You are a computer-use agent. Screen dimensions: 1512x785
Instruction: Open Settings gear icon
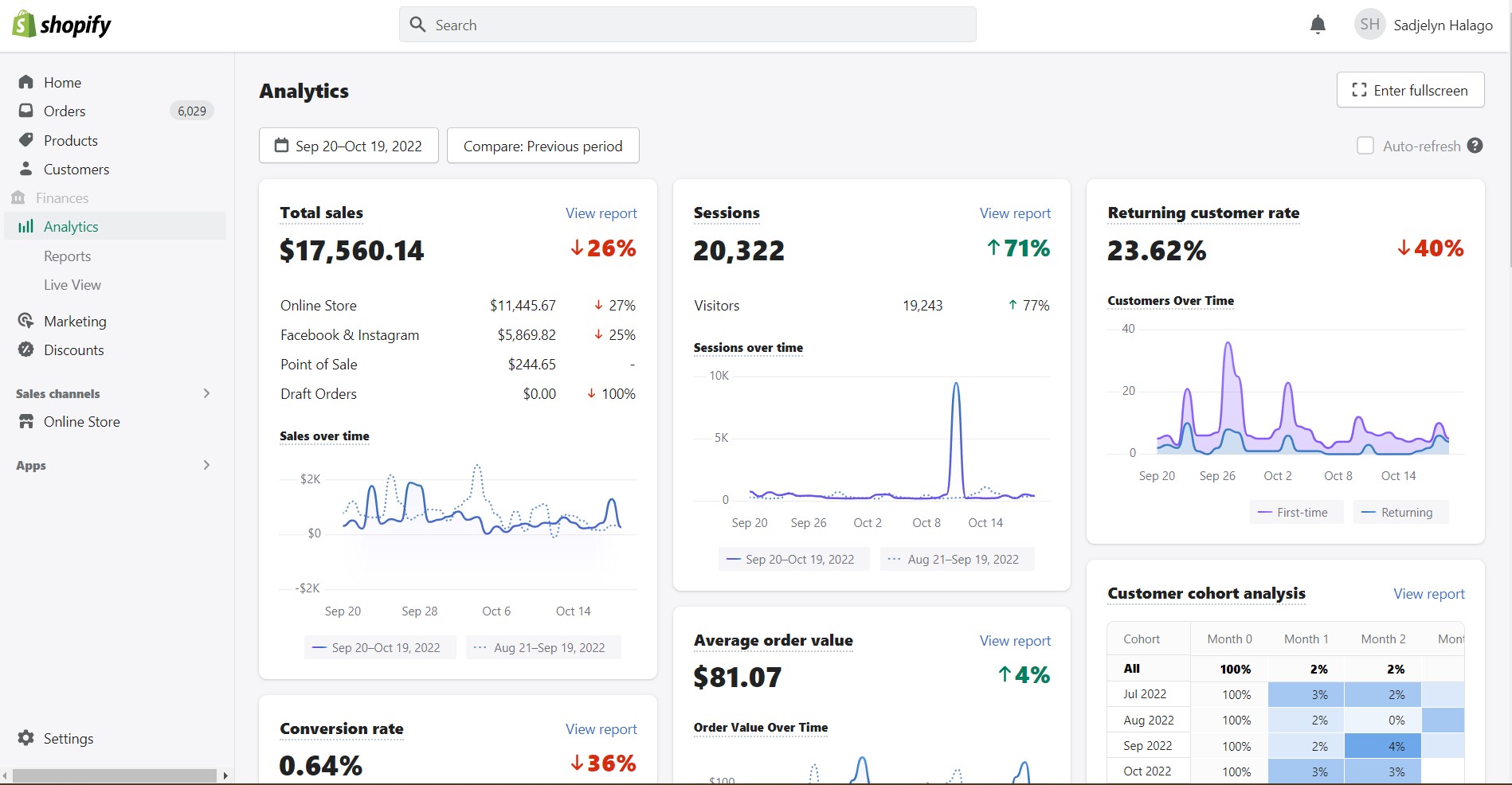(x=26, y=738)
